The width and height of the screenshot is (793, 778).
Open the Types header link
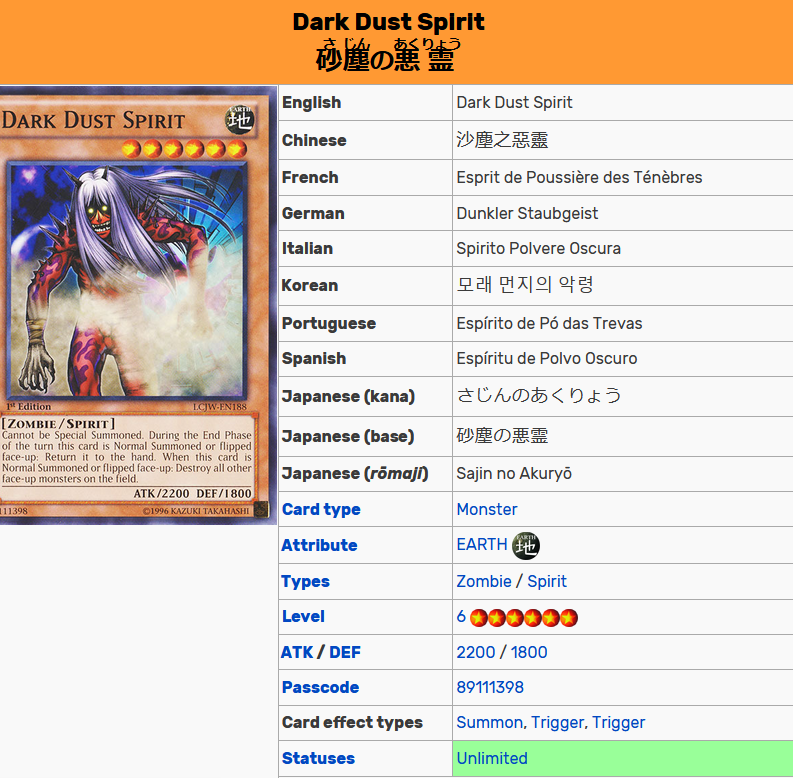coord(305,582)
